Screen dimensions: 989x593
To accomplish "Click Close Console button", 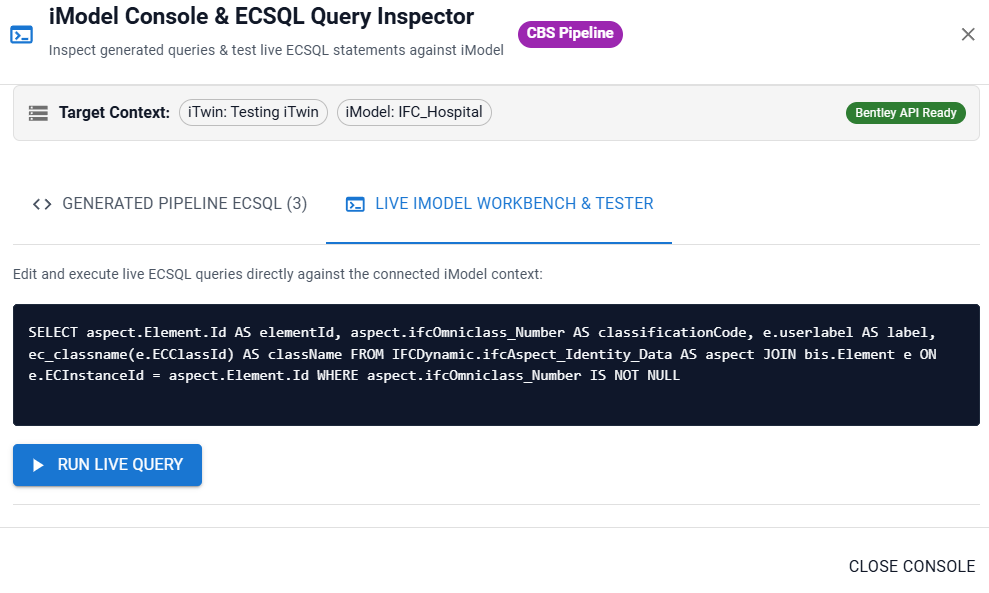I will click(x=912, y=567).
